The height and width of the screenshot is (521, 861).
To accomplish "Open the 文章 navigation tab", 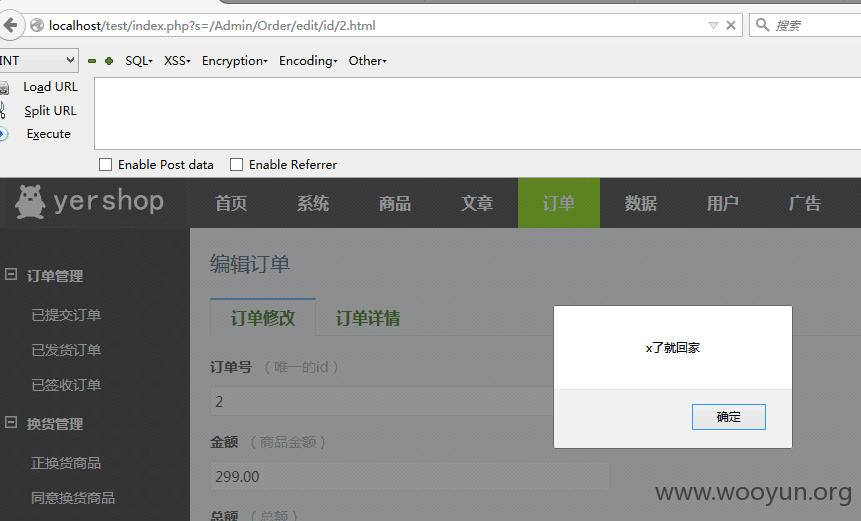I will click(x=477, y=203).
